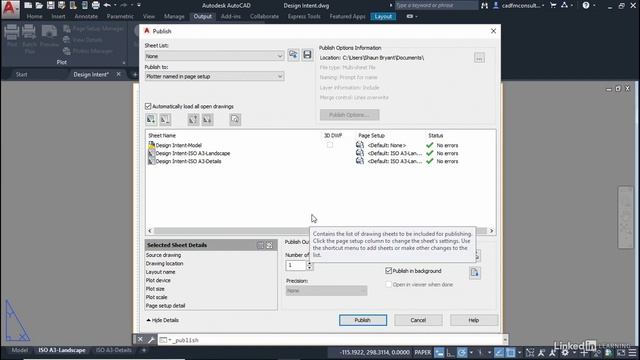640x360 pixels.
Task: Switch to the Layout contextual ribbon tab
Action: (x=383, y=16)
